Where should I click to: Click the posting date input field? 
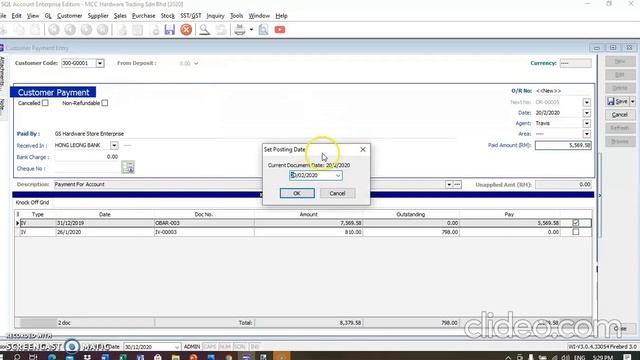[x=312, y=176]
